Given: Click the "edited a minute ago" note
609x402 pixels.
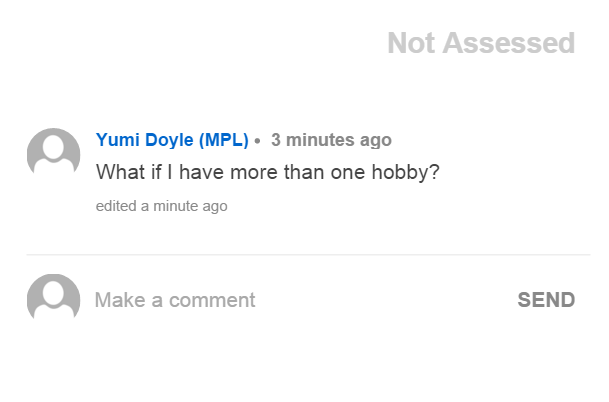Looking at the screenshot, I should tap(161, 206).
